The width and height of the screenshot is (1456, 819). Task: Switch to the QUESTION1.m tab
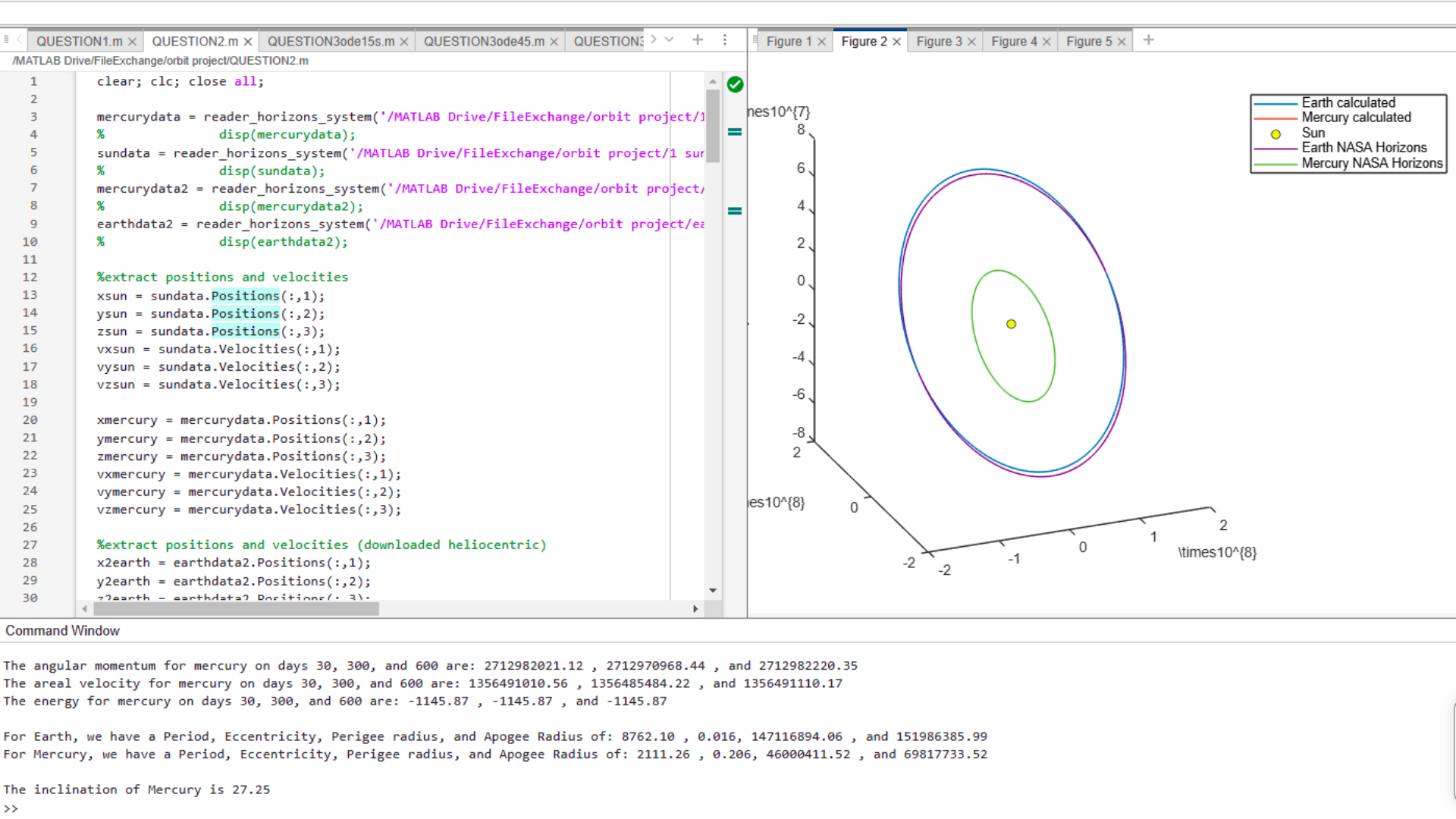[x=79, y=42]
